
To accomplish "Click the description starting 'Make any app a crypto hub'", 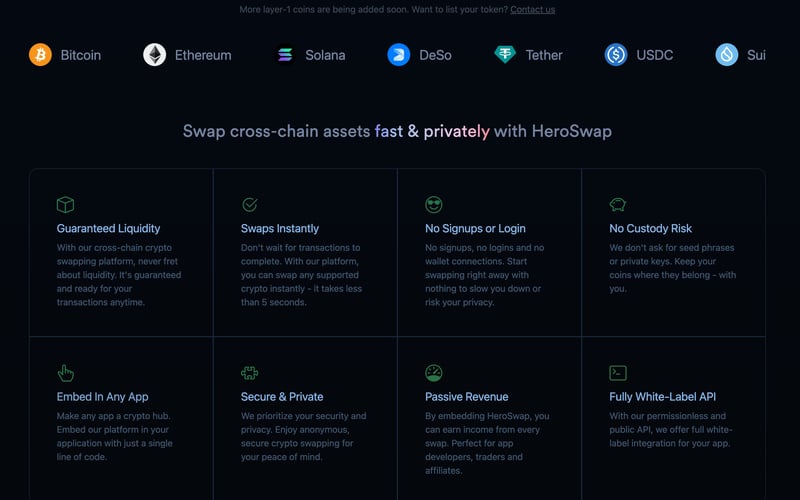I will tap(115, 437).
